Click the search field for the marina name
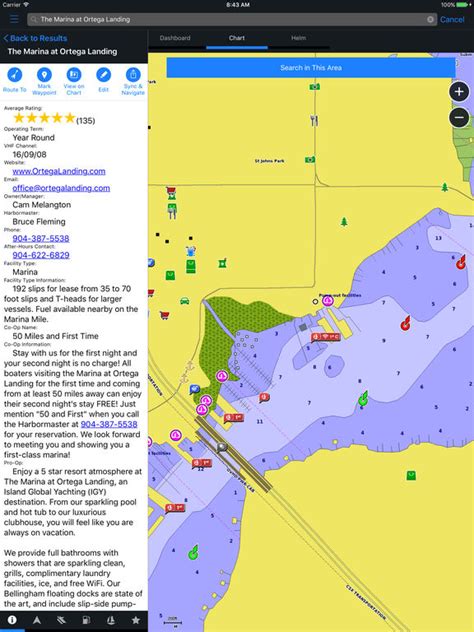474x632 pixels. (232, 19)
